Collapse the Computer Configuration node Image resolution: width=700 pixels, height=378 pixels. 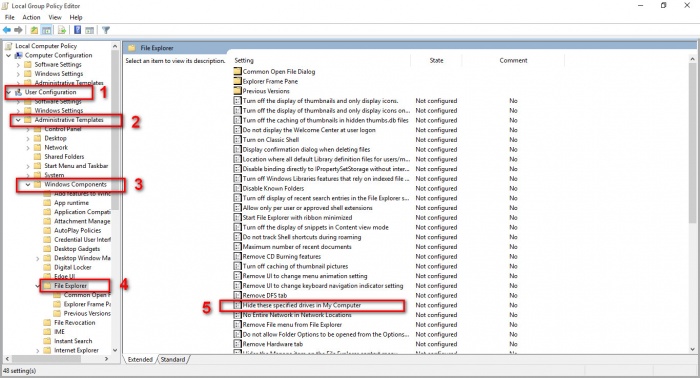(x=8, y=55)
